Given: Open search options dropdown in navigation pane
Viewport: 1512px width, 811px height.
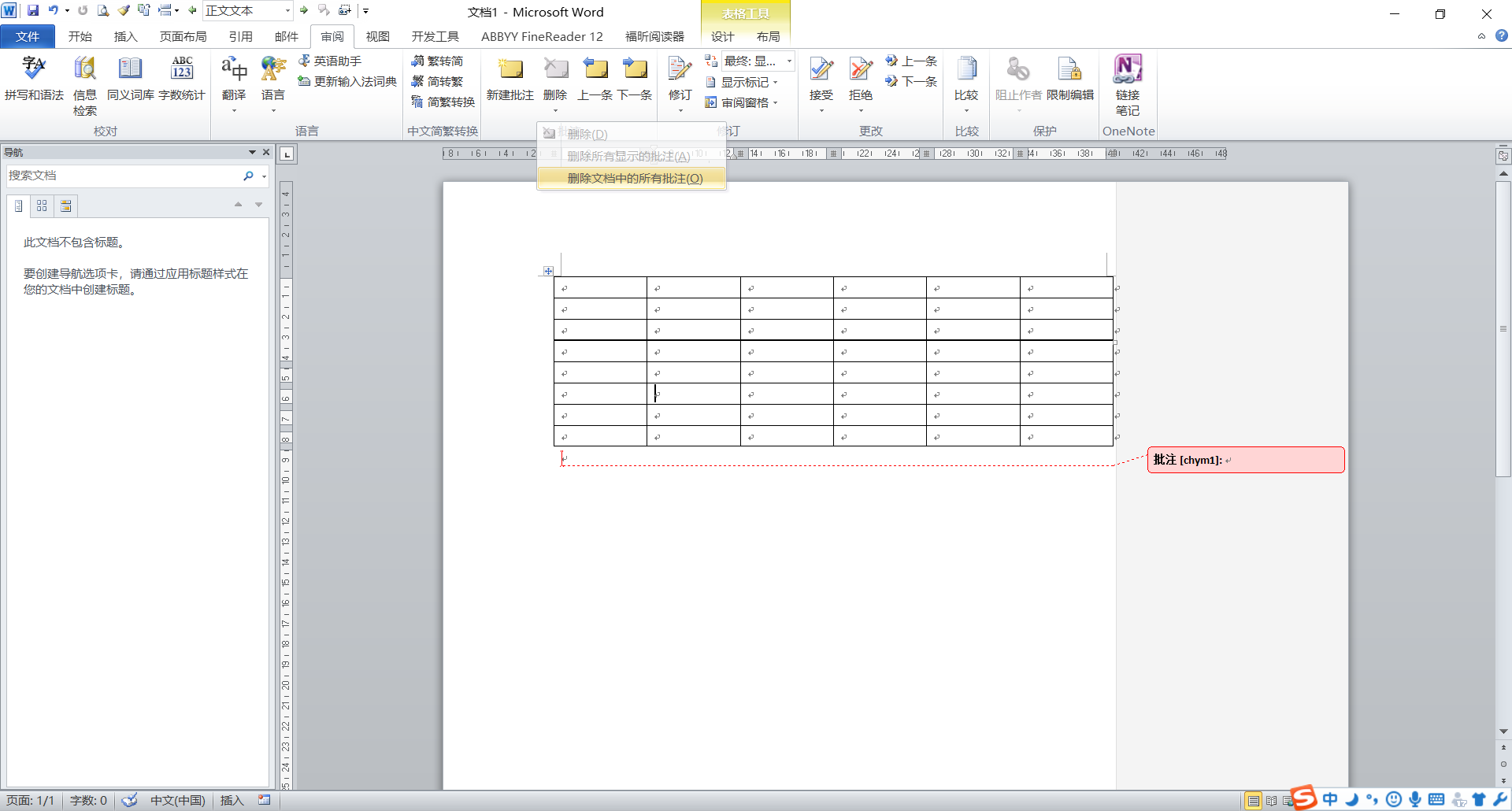Looking at the screenshot, I should coord(264,176).
